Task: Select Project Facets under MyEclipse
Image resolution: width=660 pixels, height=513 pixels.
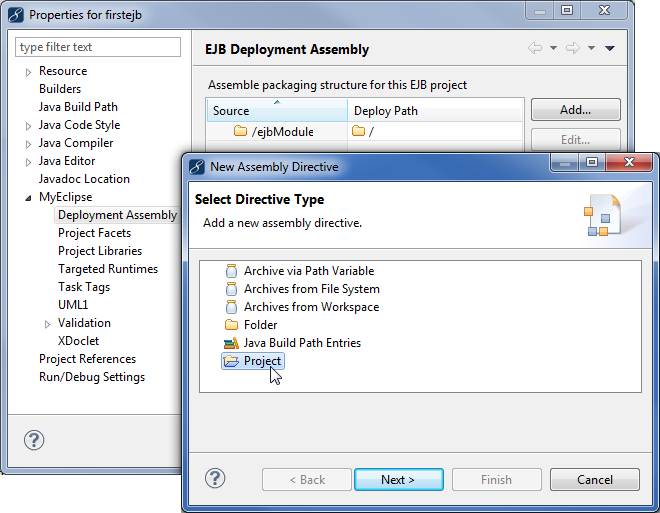Action: [x=94, y=233]
